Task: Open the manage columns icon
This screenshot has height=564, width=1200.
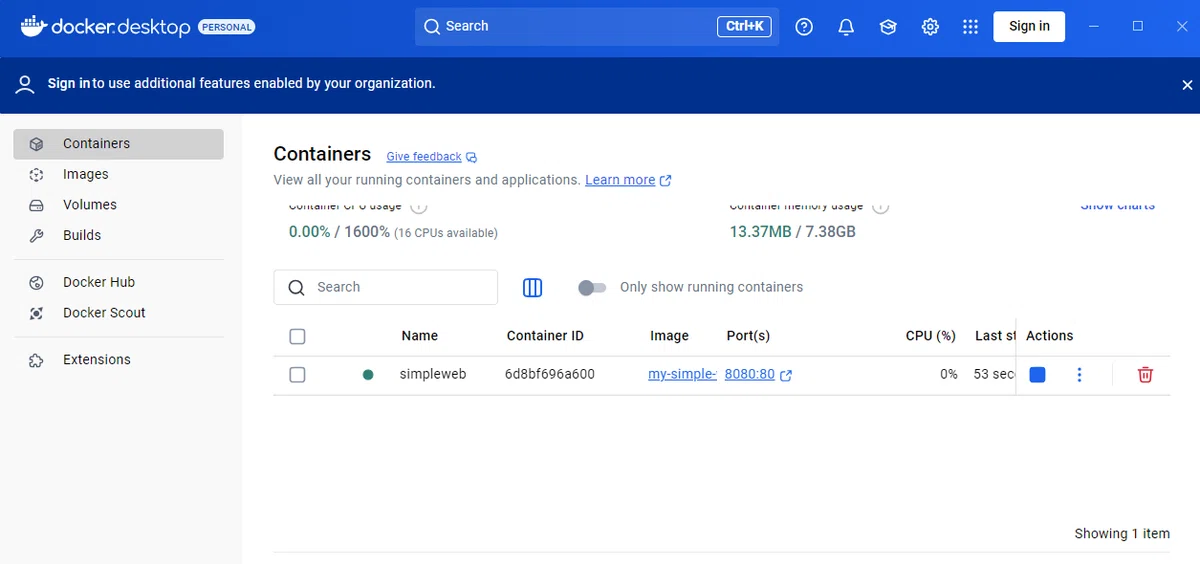Action: [532, 288]
